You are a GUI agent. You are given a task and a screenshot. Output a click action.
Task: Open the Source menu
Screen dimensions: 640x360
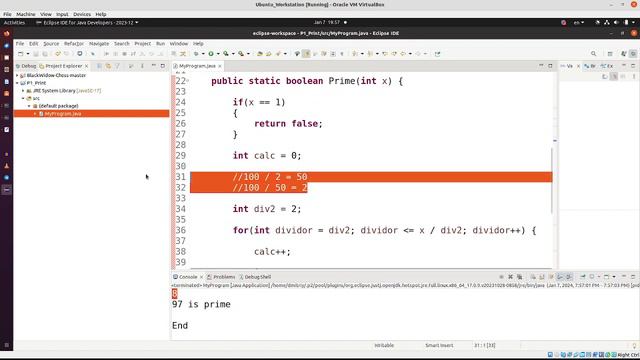[51, 44]
